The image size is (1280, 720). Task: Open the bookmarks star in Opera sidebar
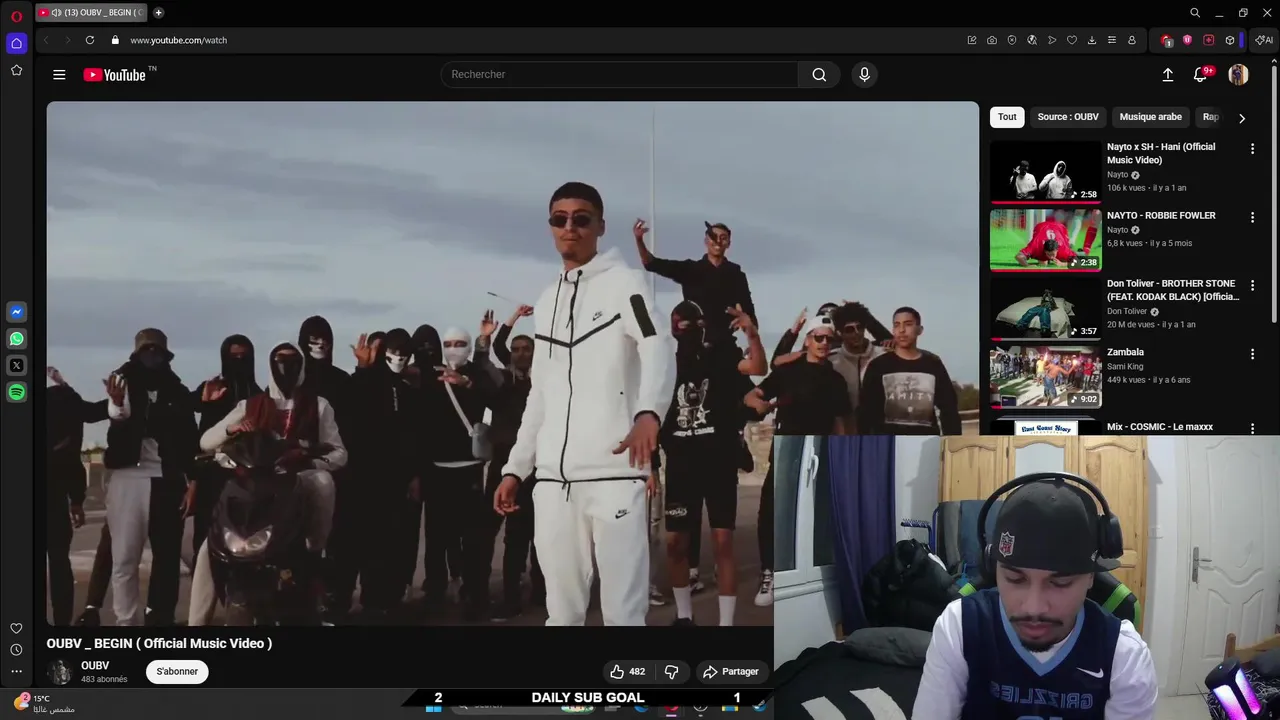click(16, 70)
